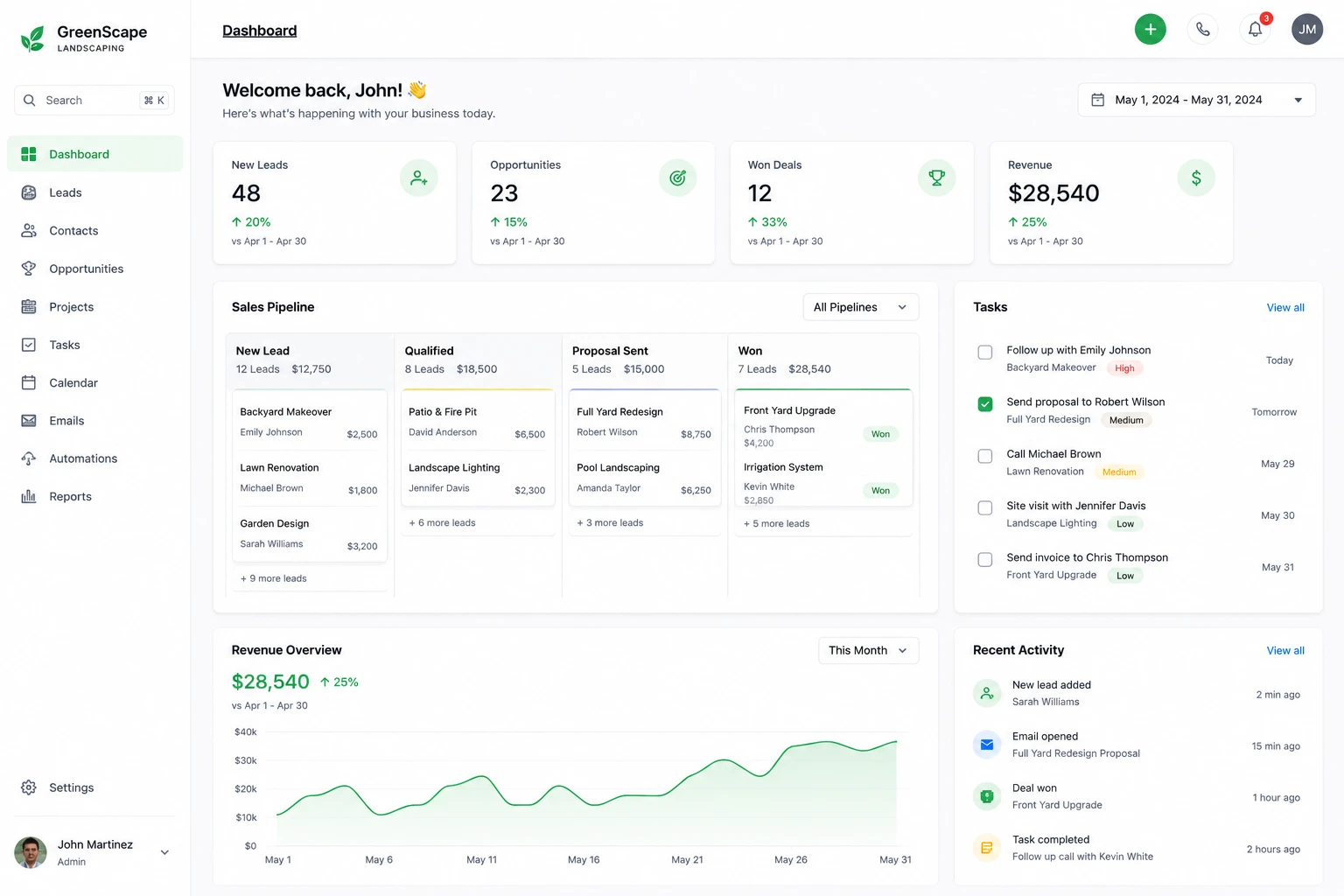Uncheck Send proposal to Robert Wilson task
Image resolution: width=1344 pixels, height=896 pixels.
tap(985, 404)
